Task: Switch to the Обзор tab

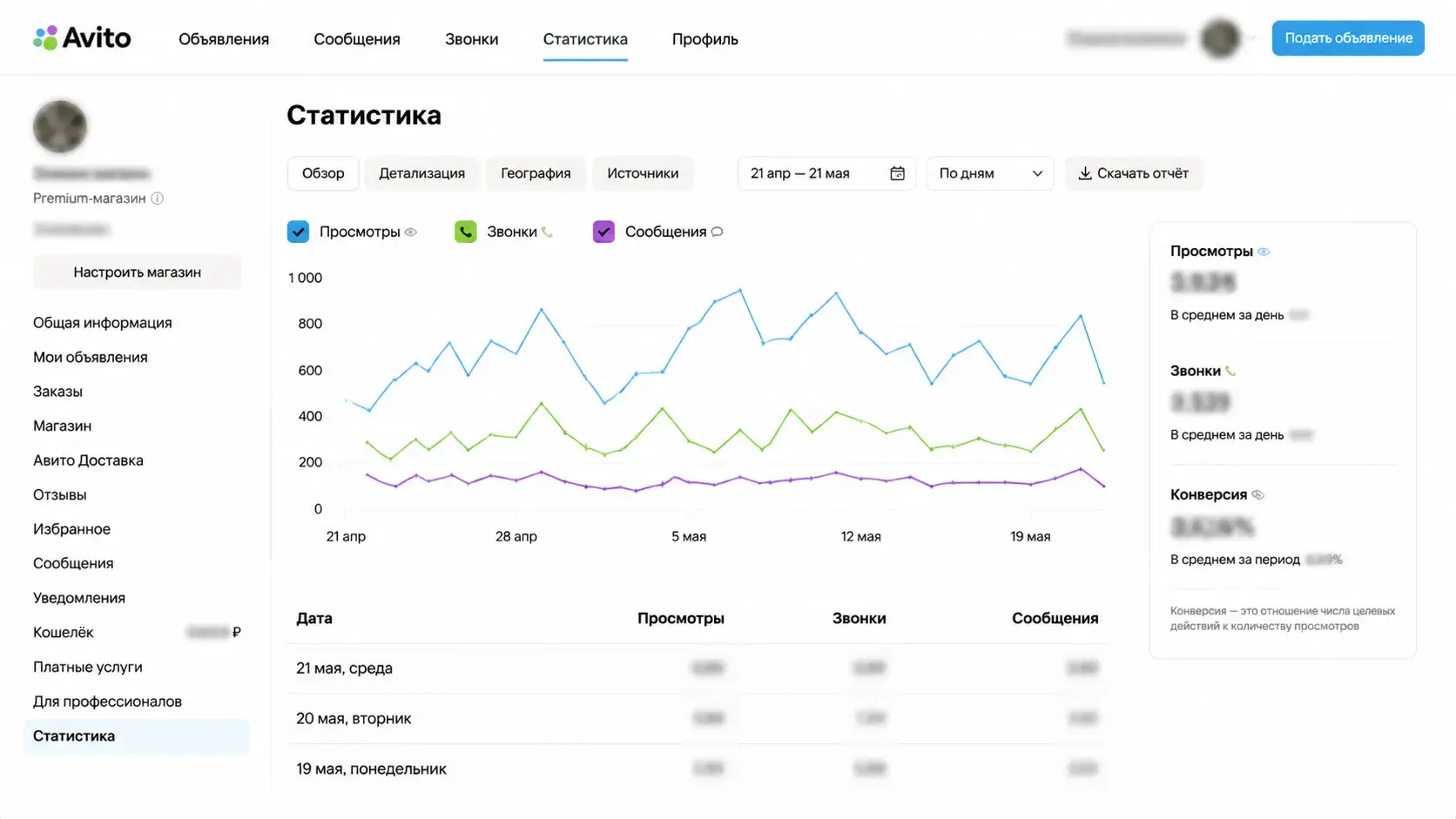Action: tap(323, 173)
